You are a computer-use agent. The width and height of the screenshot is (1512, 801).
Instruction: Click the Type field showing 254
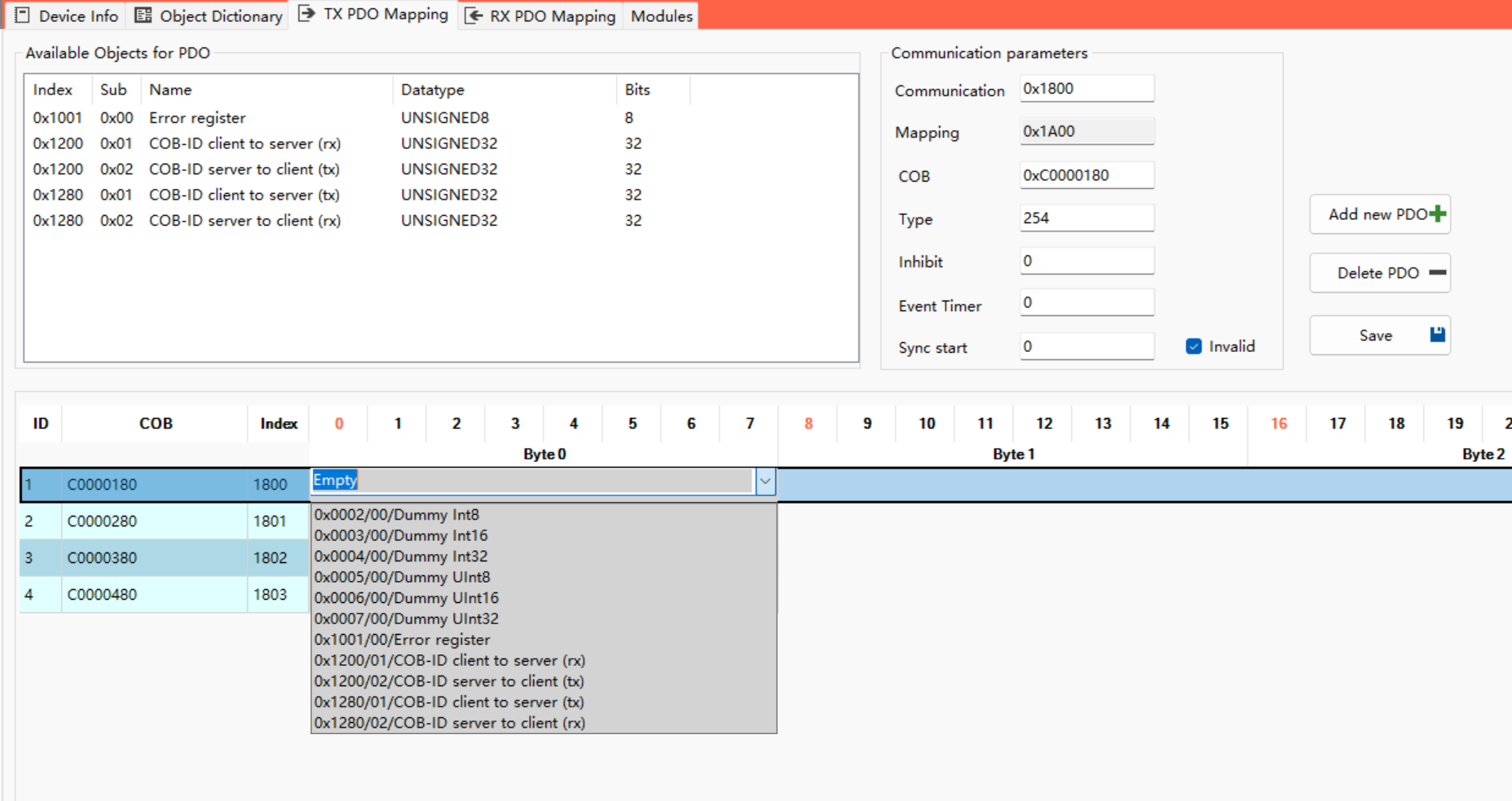click(1087, 218)
